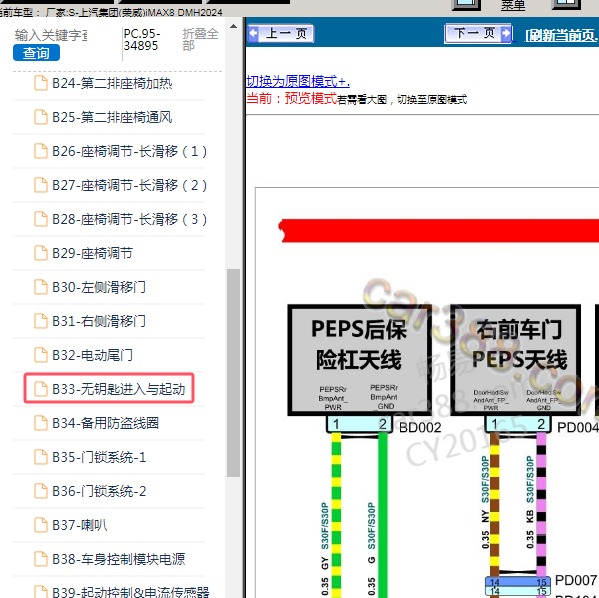The height and width of the screenshot is (598, 599).
Task: Open B30-左侧滑移门 diagram
Action: tap(99, 287)
